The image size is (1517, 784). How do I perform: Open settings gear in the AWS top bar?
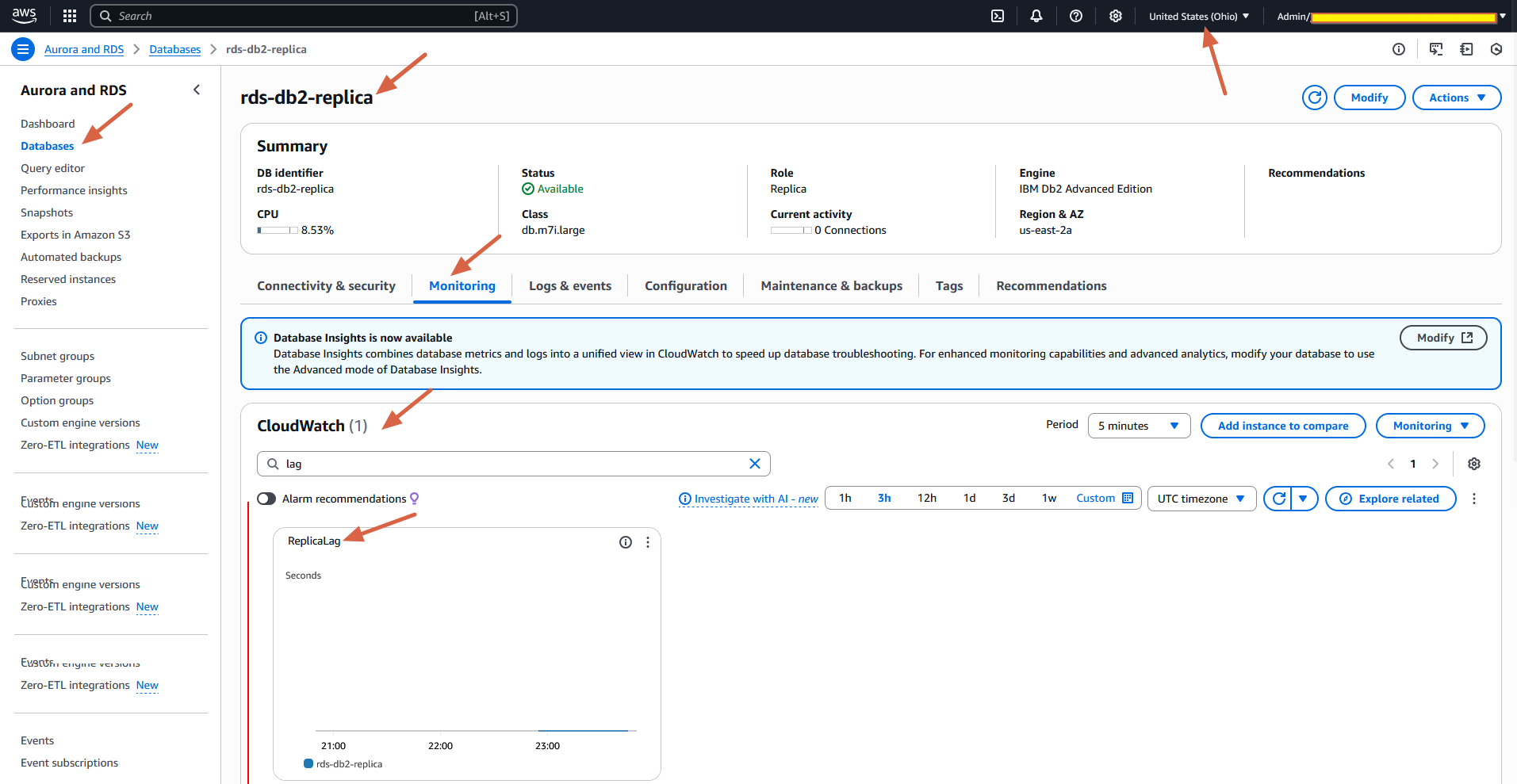point(1116,16)
